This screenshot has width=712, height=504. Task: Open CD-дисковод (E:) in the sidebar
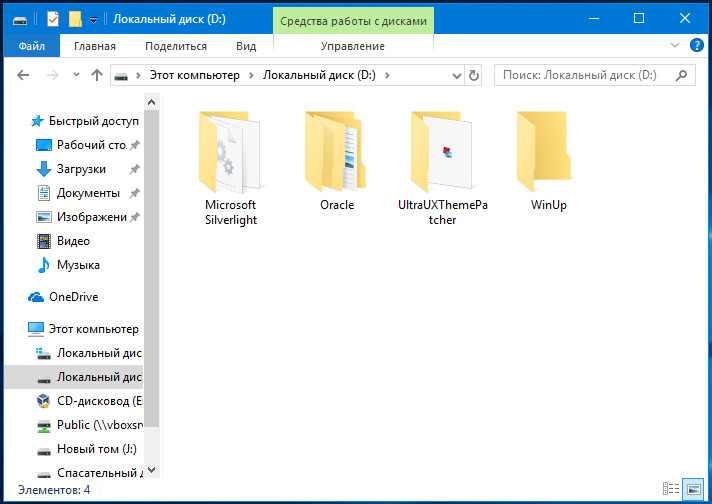pos(89,401)
